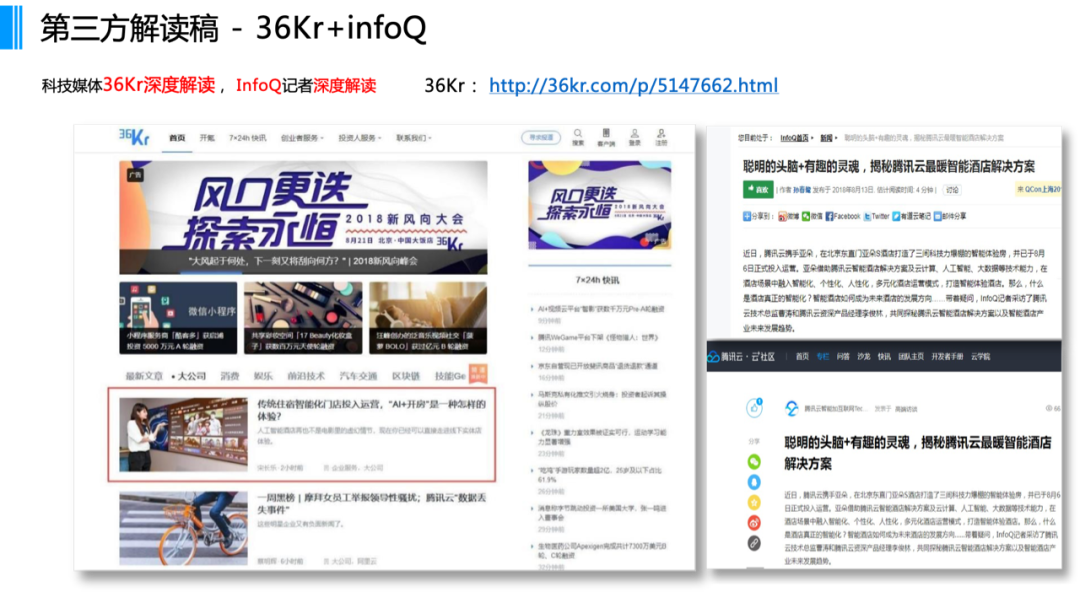Open the 传统住宿智能化门店投入运营 article headline
This screenshot has height=592, width=1080.
(371, 410)
